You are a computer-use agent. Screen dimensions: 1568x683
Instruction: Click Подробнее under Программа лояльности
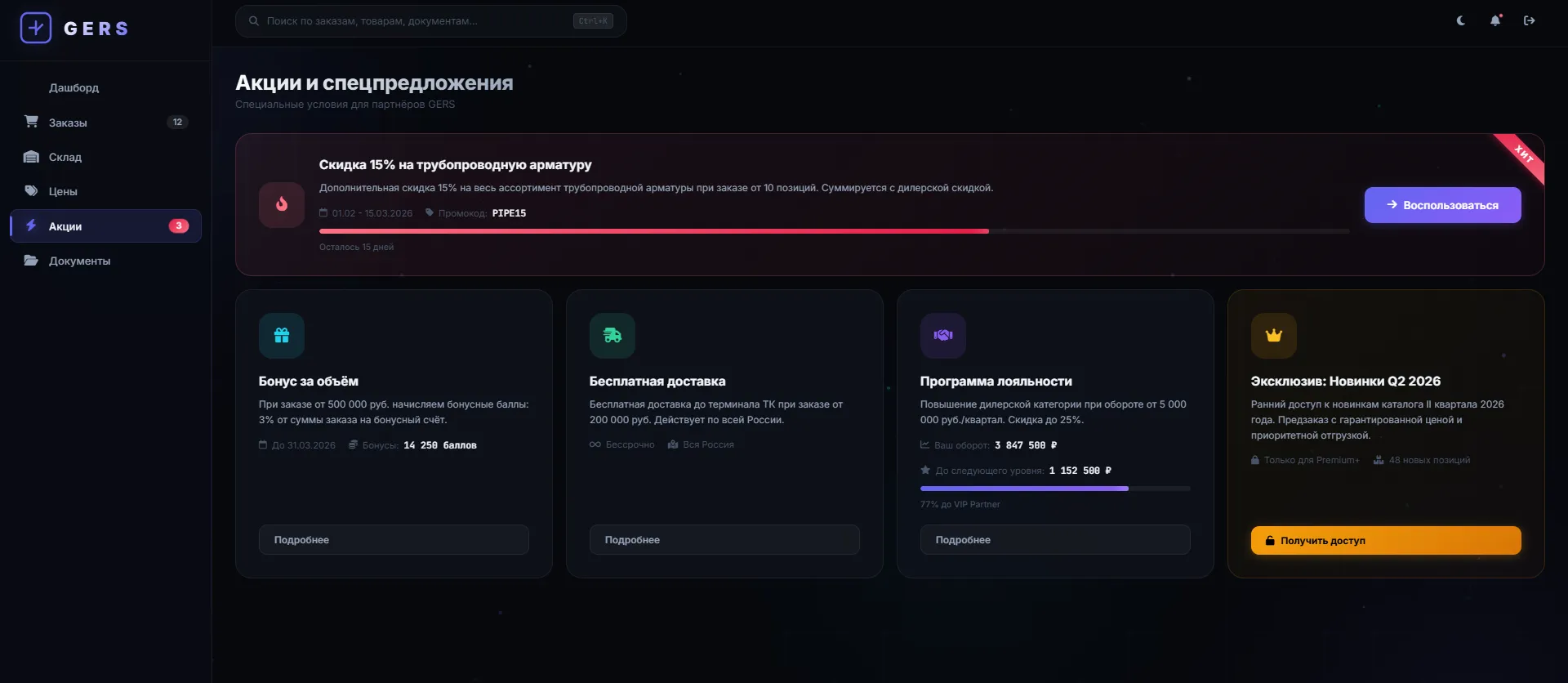(x=1055, y=540)
